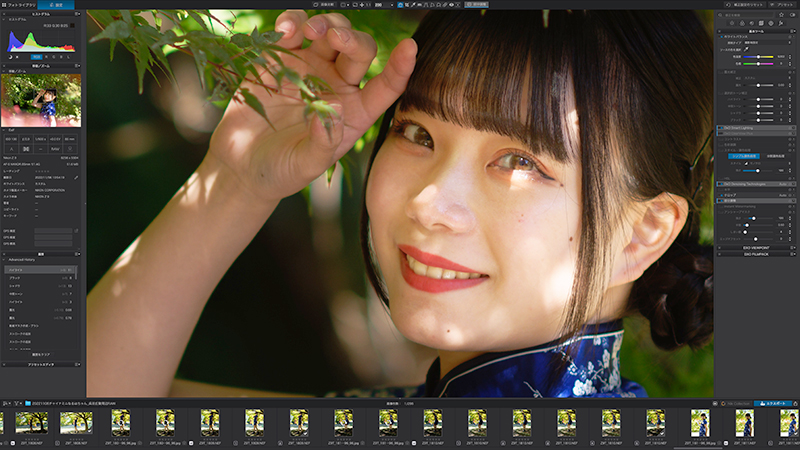800x450 pixels.
Task: Open the histogram palette menu icon
Action: [x=77, y=14]
